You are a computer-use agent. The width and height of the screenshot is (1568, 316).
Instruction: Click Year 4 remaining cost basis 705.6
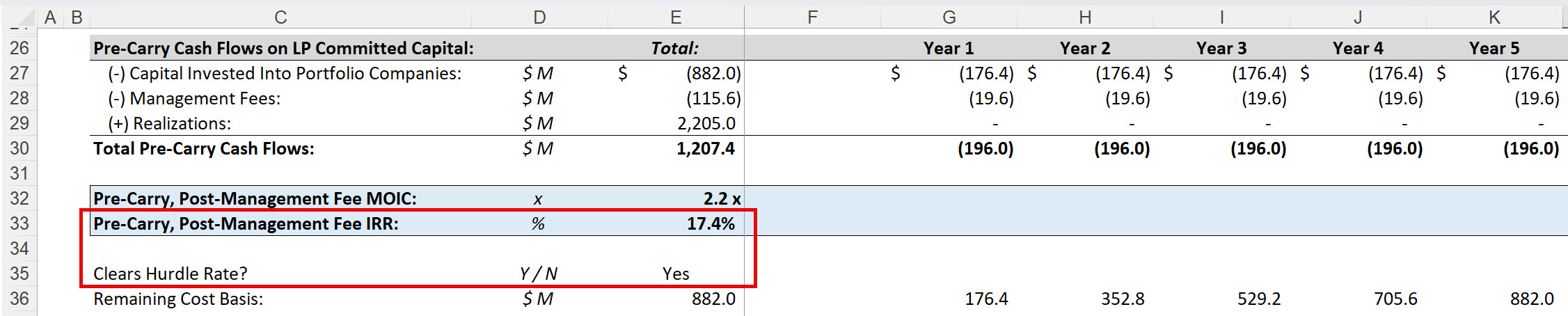pyautogui.click(x=1395, y=299)
